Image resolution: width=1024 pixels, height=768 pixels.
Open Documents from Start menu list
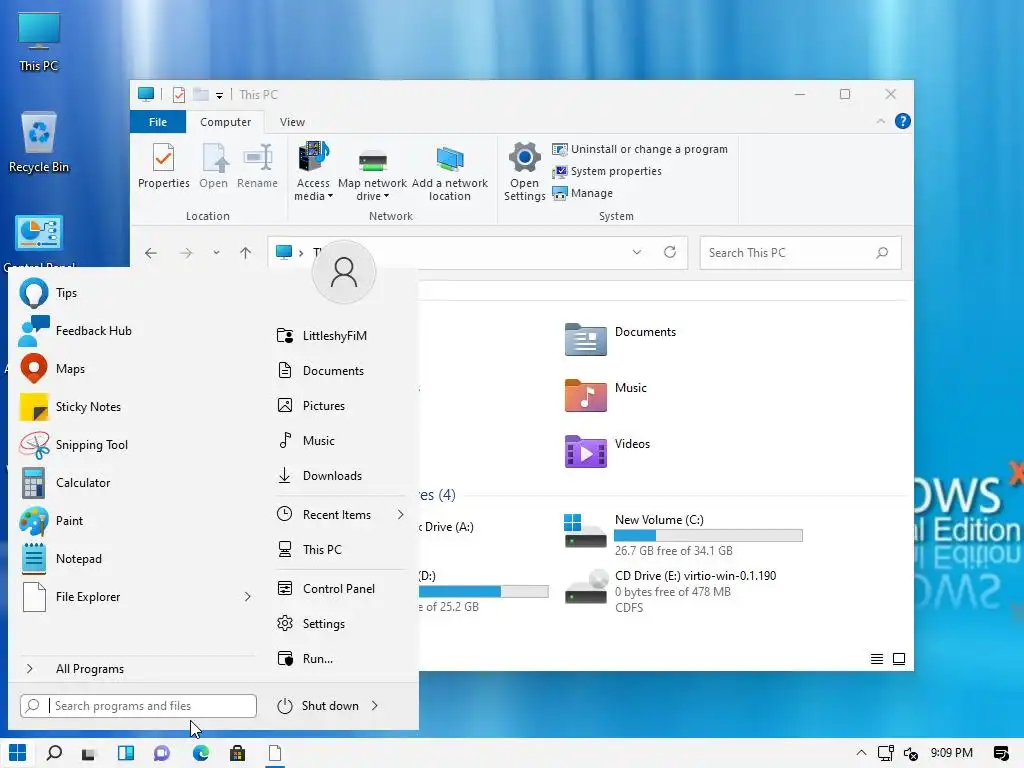[x=340, y=371]
